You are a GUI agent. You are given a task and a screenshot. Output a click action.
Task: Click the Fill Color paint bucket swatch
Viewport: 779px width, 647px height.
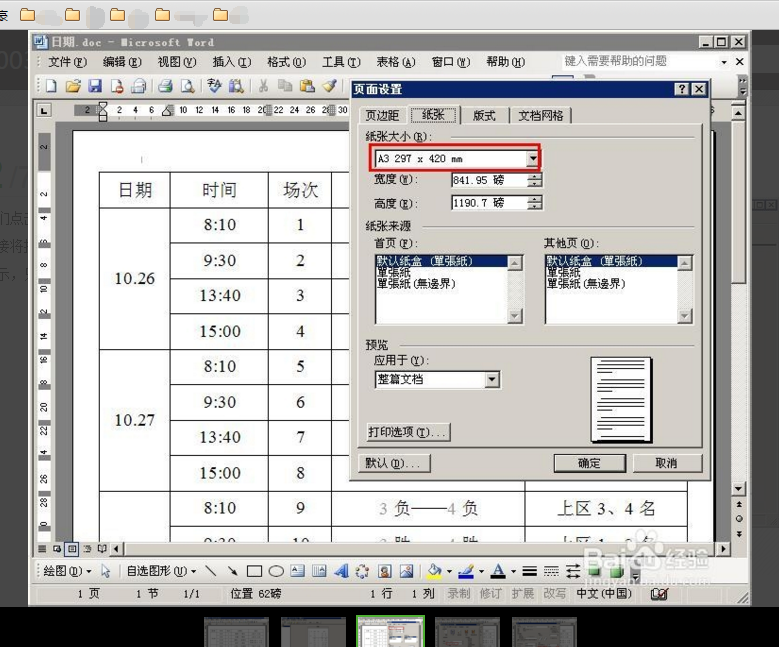pyautogui.click(x=434, y=572)
